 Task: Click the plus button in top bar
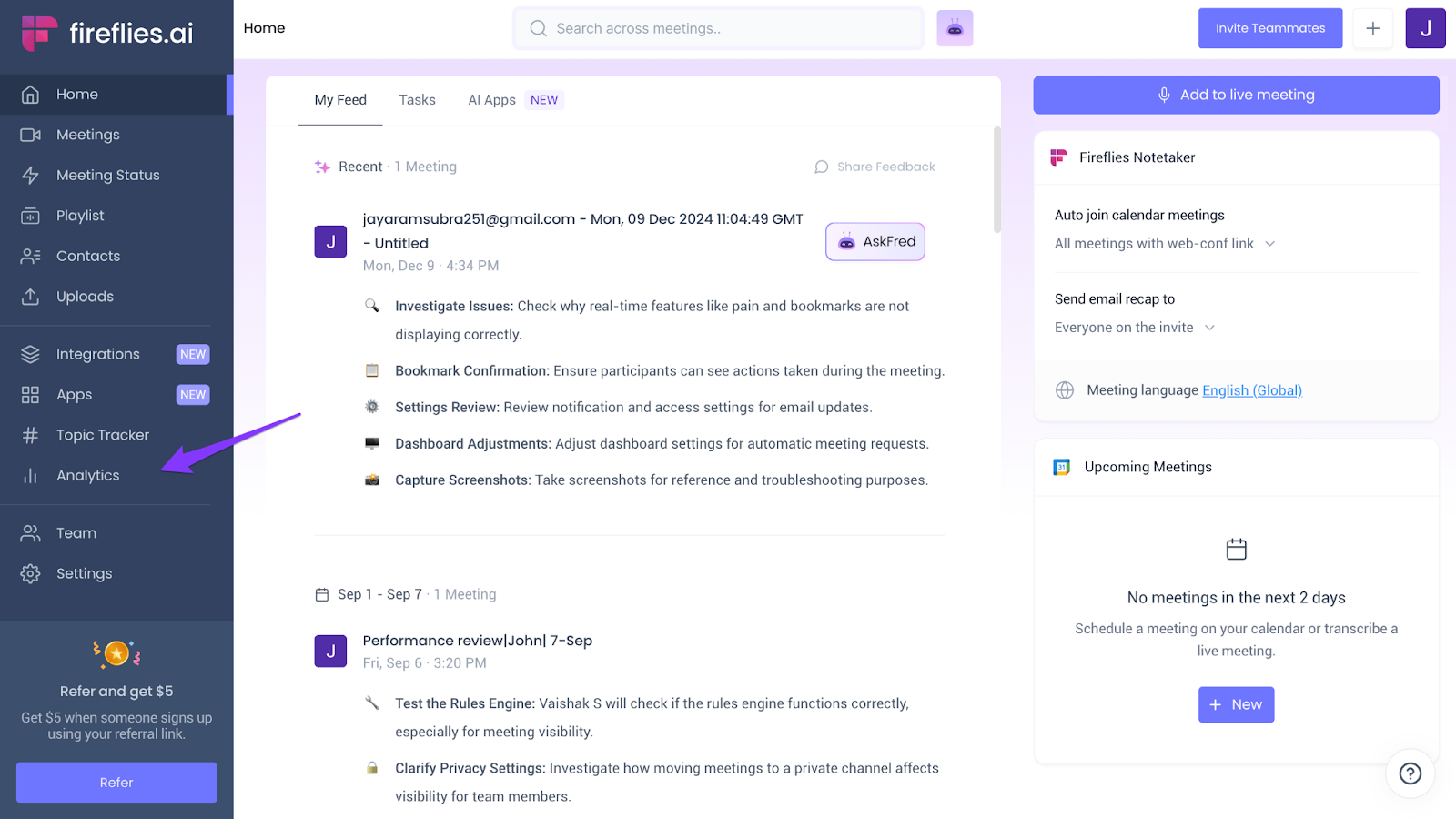coord(1373,28)
